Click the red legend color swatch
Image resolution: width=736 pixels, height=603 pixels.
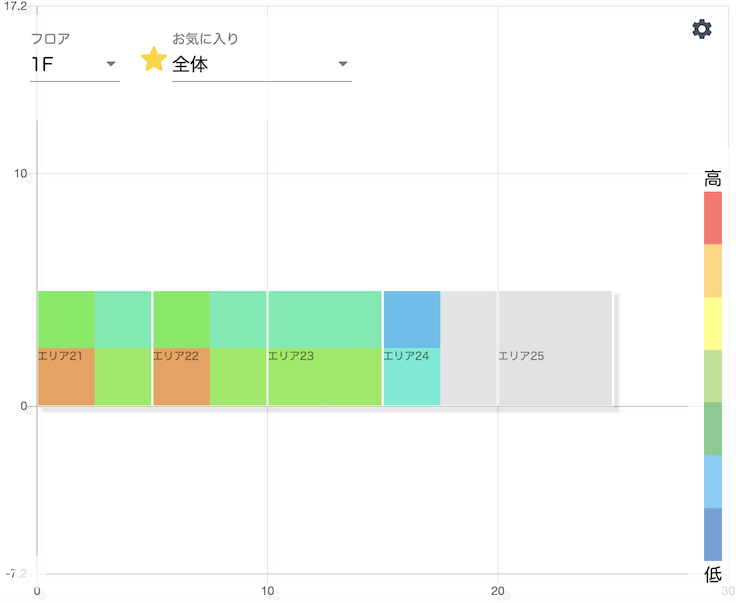coord(712,217)
